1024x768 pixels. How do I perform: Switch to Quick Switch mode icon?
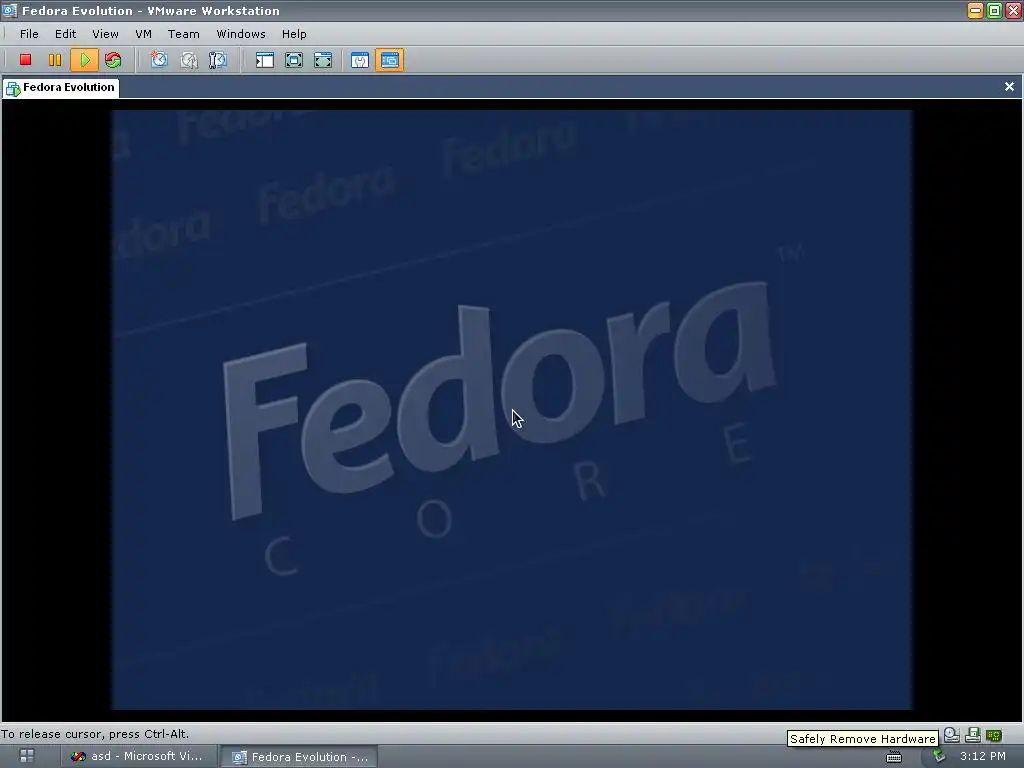[294, 60]
